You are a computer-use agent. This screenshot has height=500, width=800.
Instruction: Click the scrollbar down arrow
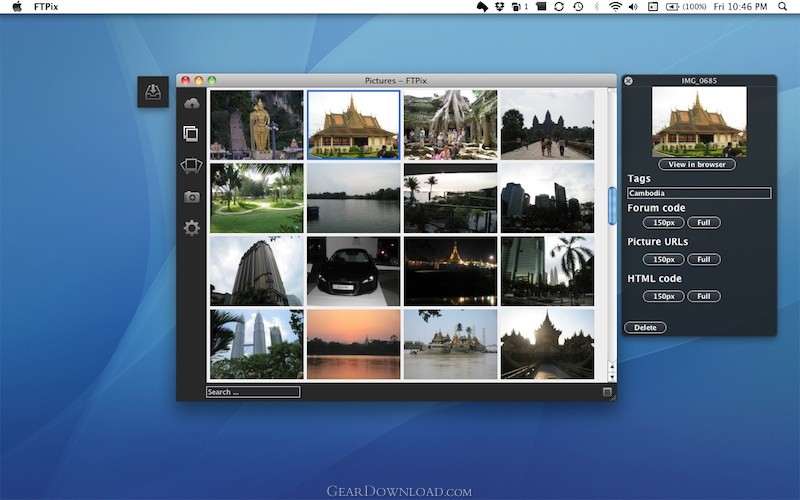[x=612, y=378]
